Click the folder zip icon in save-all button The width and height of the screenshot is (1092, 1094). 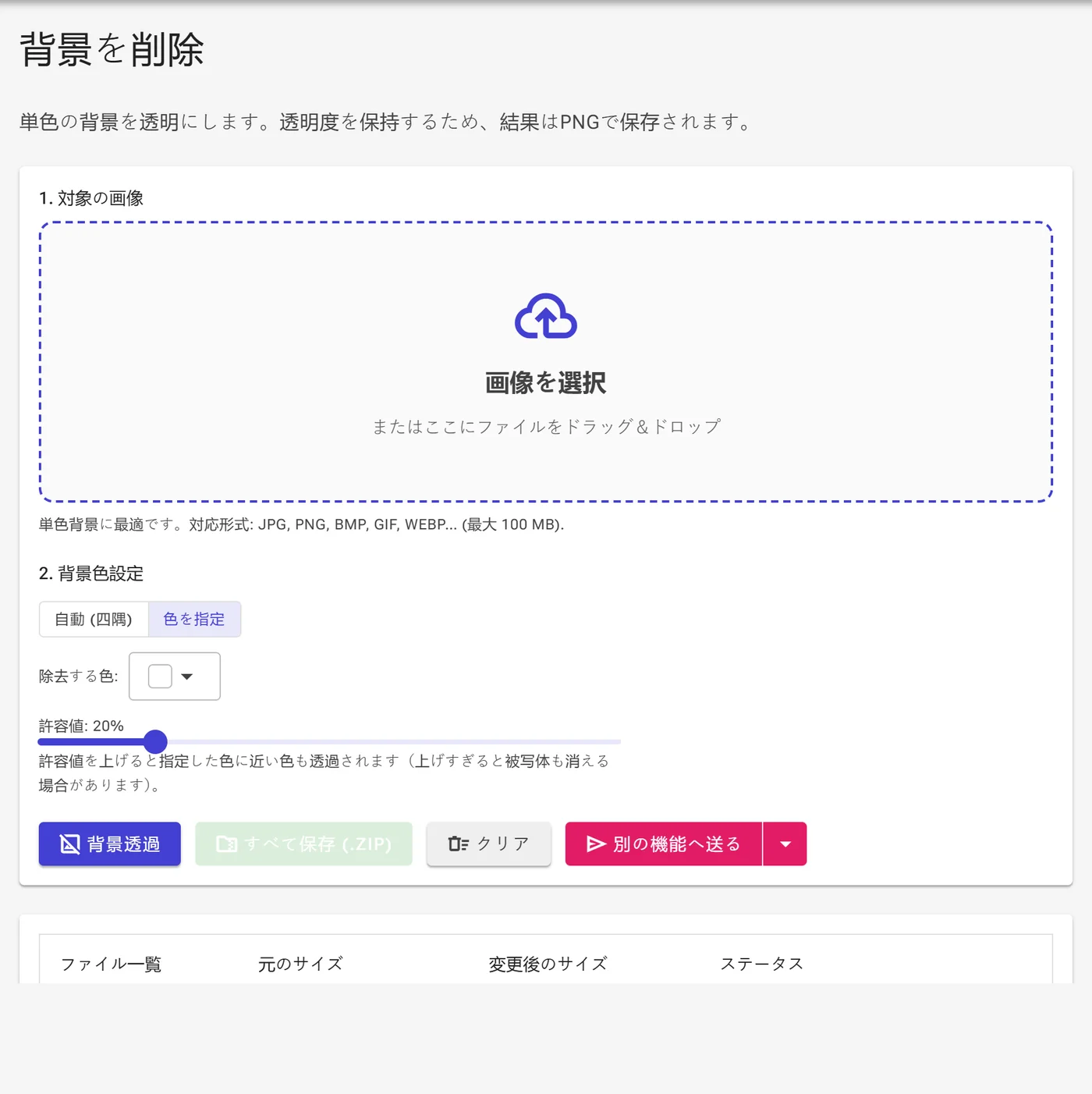tap(226, 844)
